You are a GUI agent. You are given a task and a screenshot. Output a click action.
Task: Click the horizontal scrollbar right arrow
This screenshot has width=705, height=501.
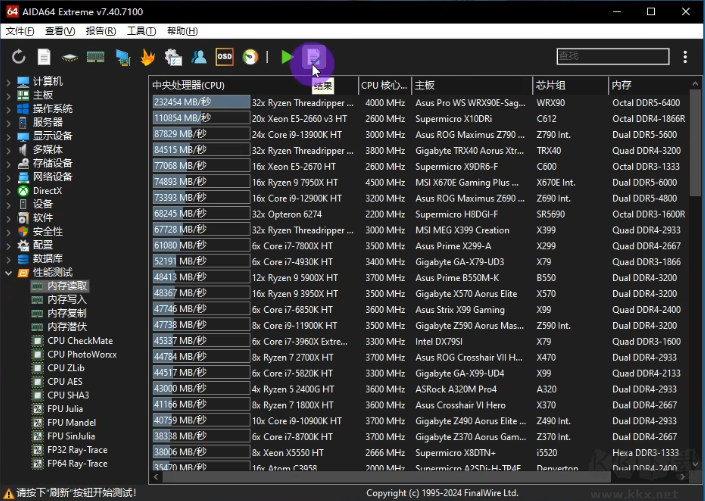[x=683, y=477]
